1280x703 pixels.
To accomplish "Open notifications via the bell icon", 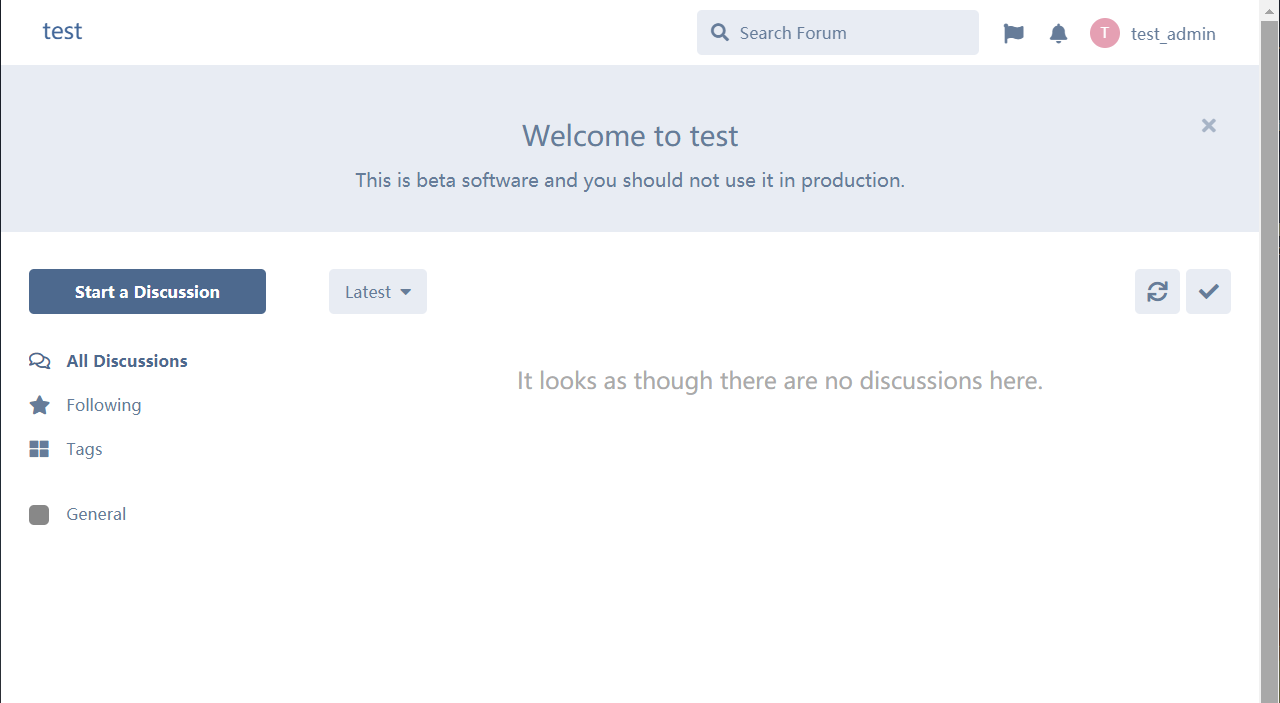I will (x=1058, y=33).
